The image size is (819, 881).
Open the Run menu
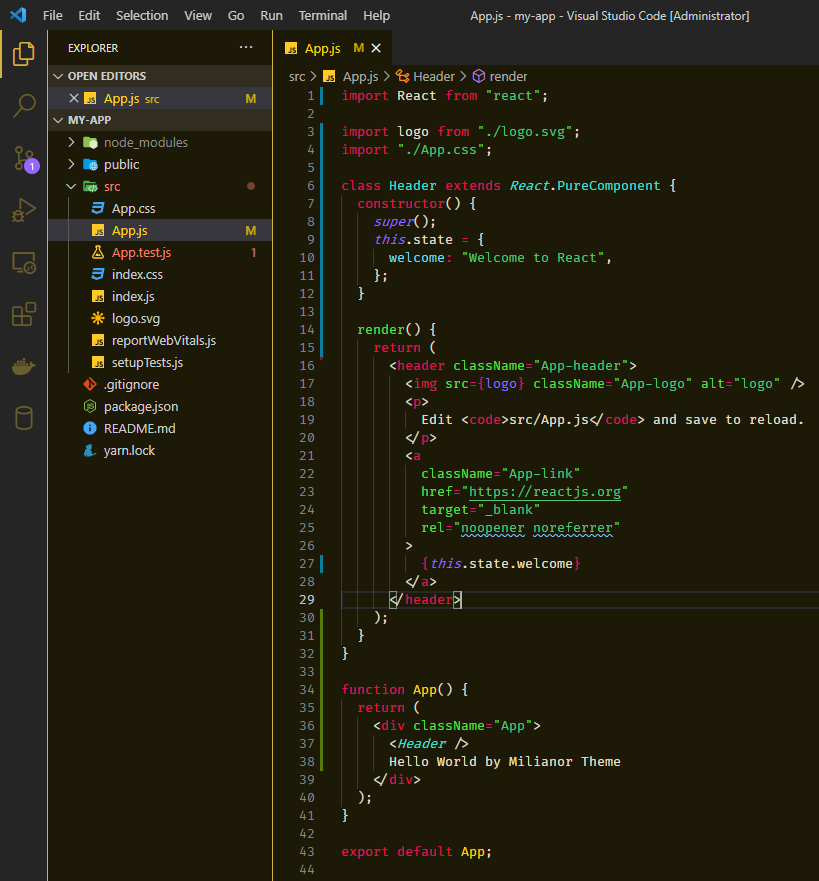[x=271, y=15]
